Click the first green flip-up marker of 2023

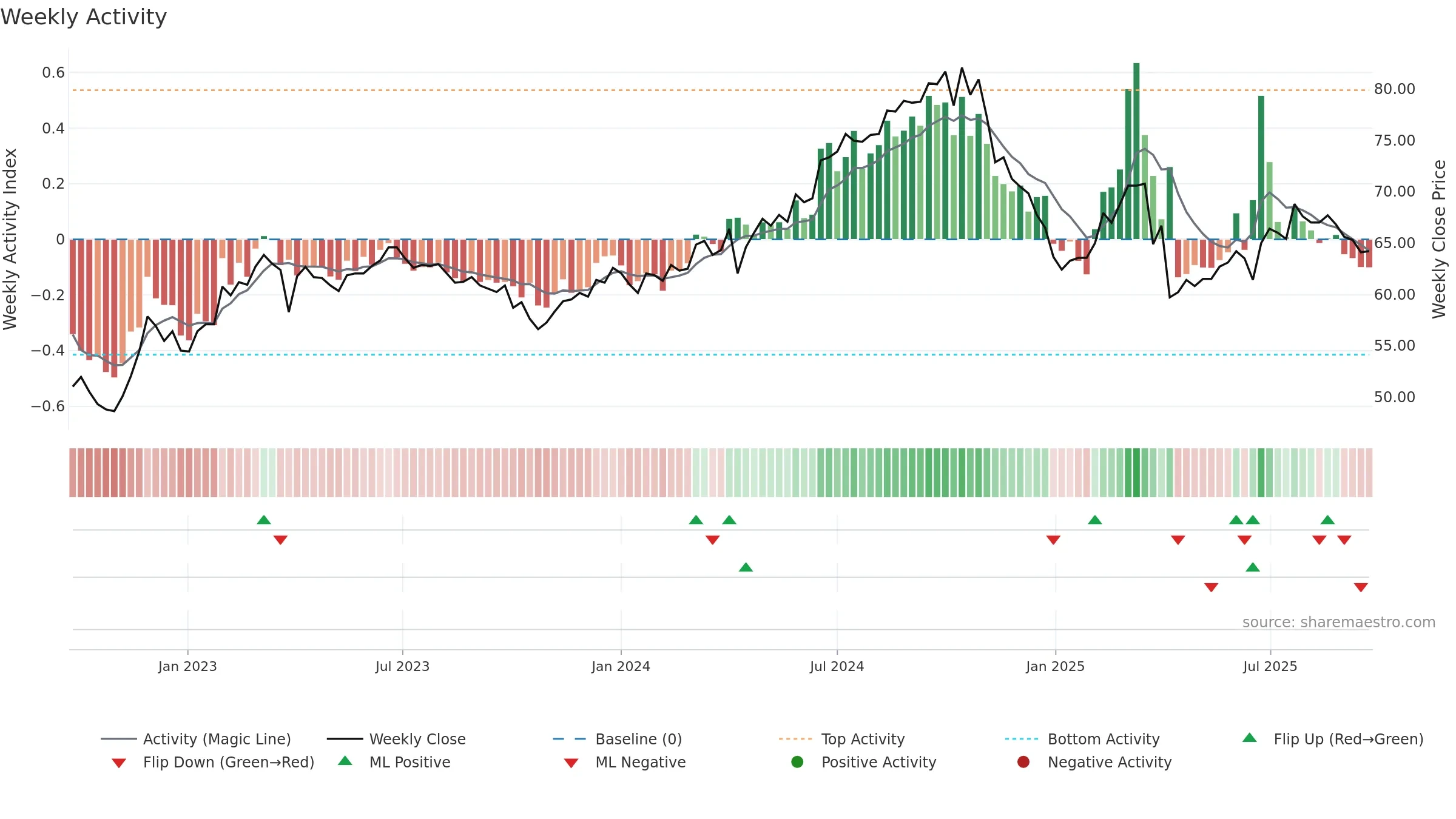264,520
